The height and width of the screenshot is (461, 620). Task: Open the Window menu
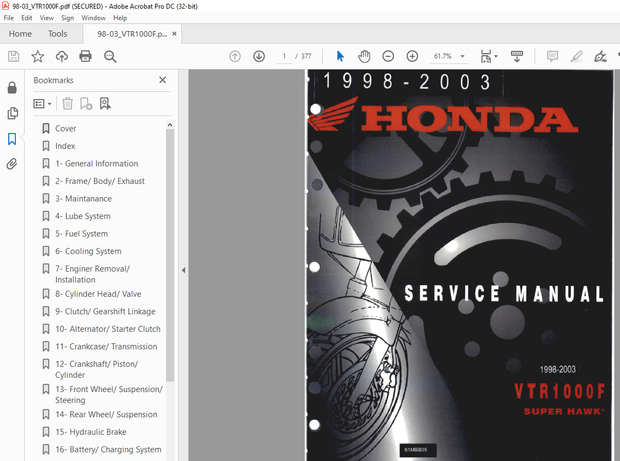coord(94,18)
